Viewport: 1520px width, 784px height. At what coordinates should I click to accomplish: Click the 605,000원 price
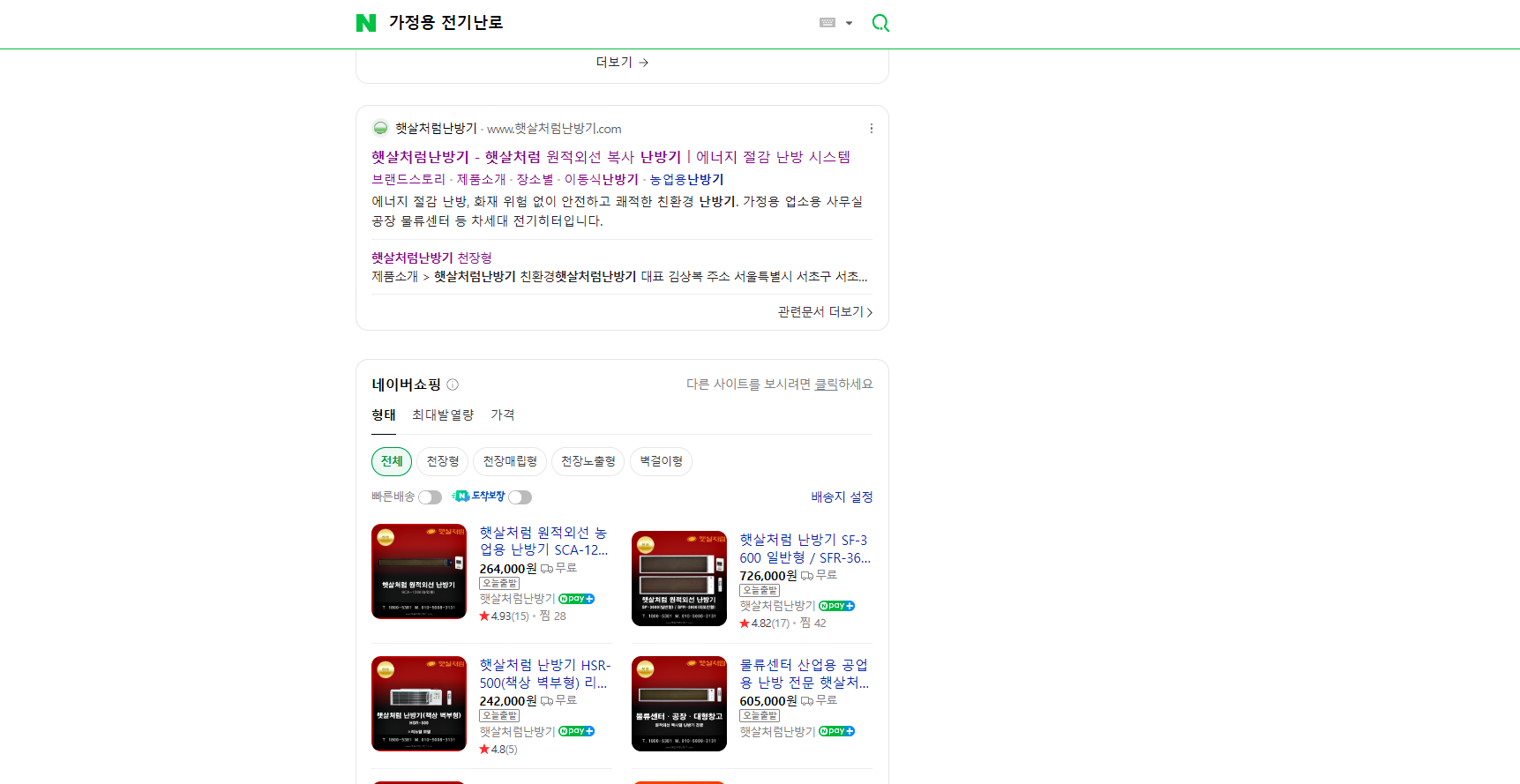click(x=768, y=701)
